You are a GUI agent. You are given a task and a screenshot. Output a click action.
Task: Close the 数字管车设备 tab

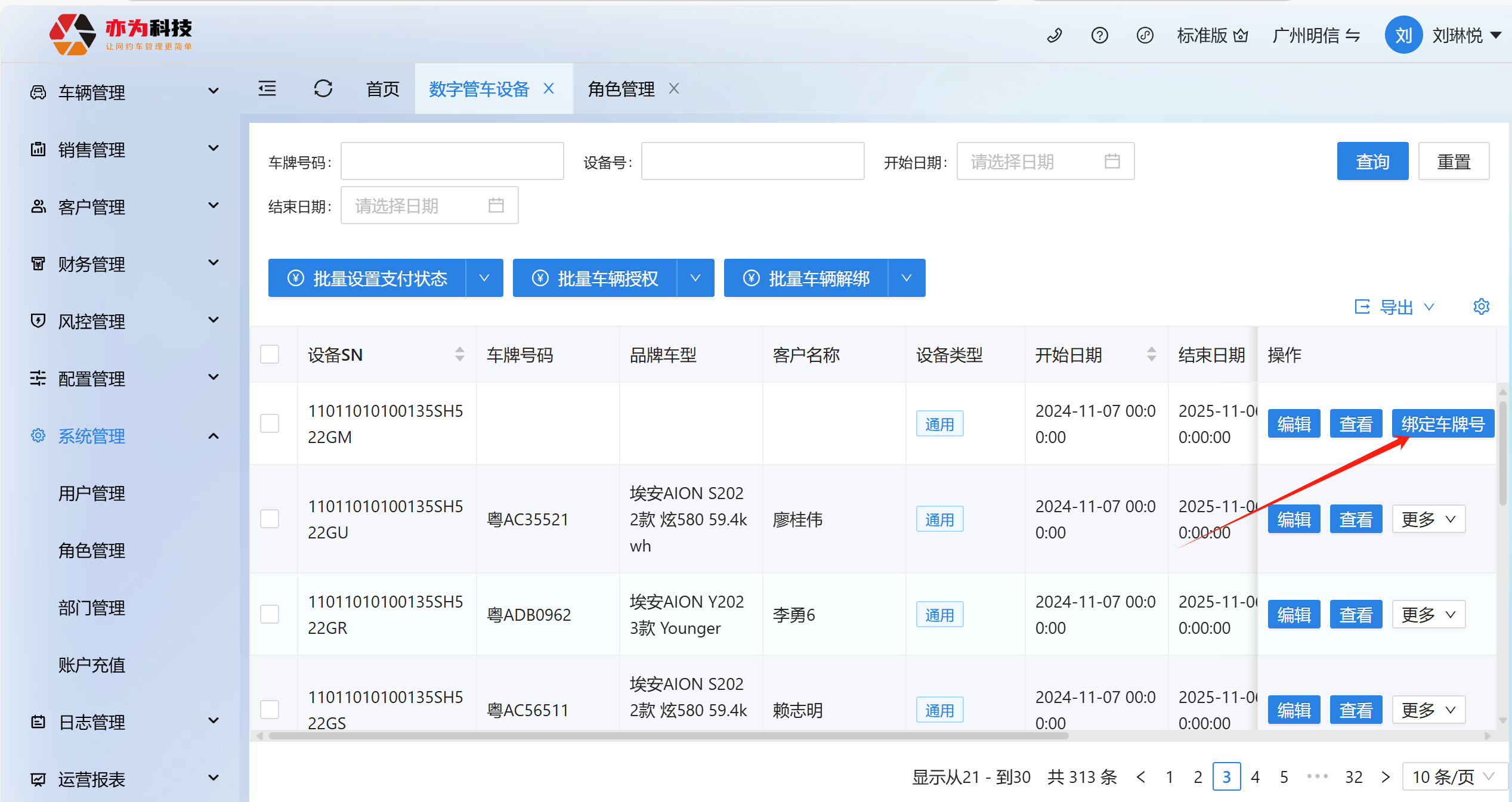(549, 89)
